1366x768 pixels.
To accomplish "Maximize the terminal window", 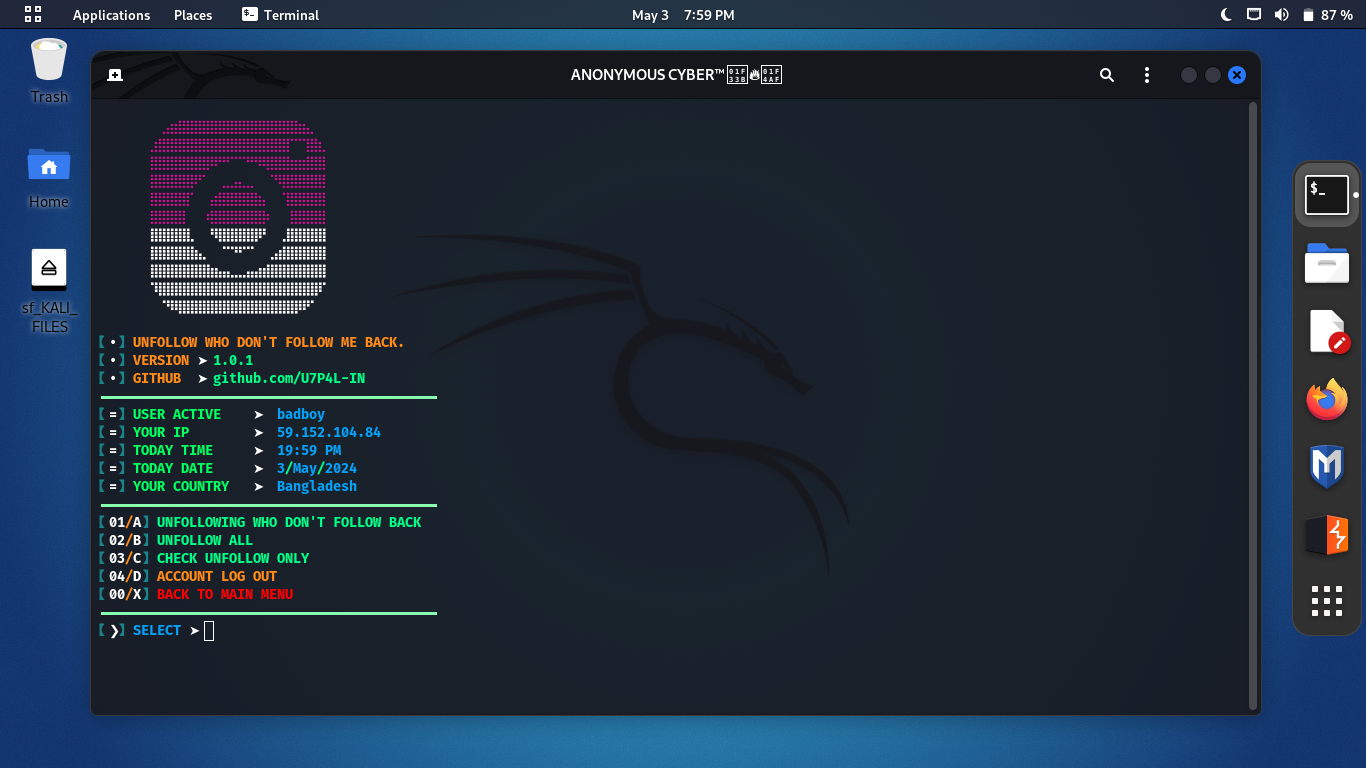I will click(1213, 75).
